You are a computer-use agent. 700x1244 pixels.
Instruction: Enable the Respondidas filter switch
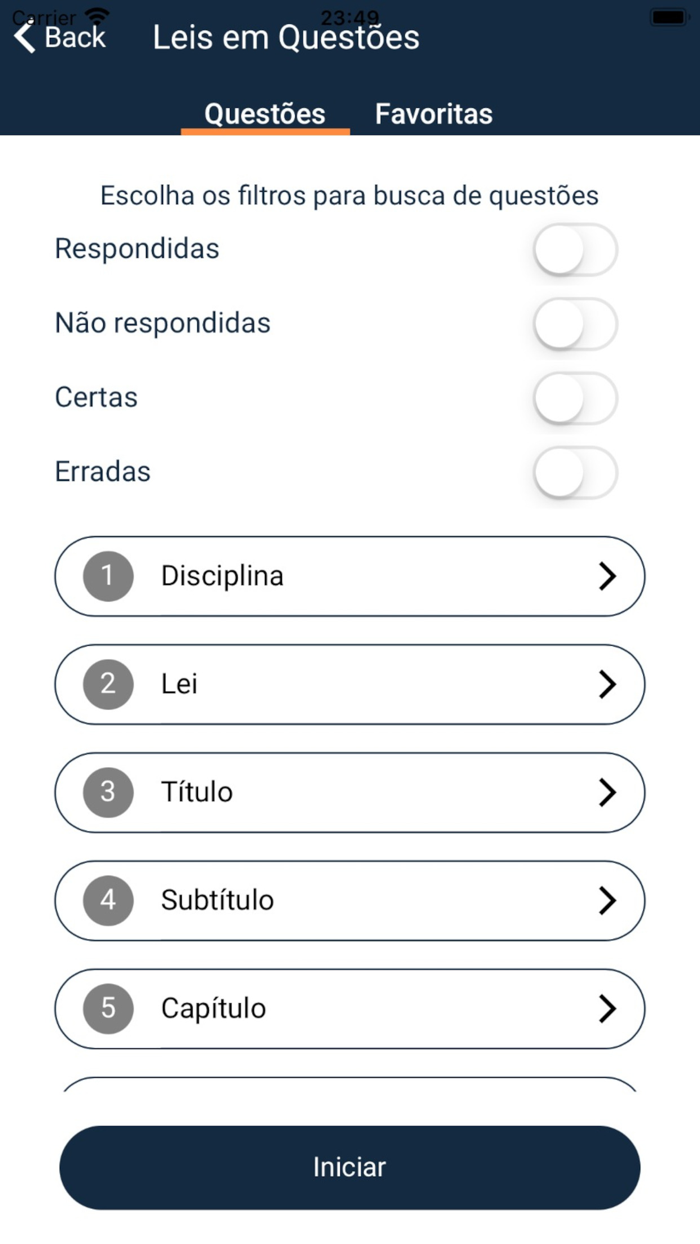[x=575, y=249]
